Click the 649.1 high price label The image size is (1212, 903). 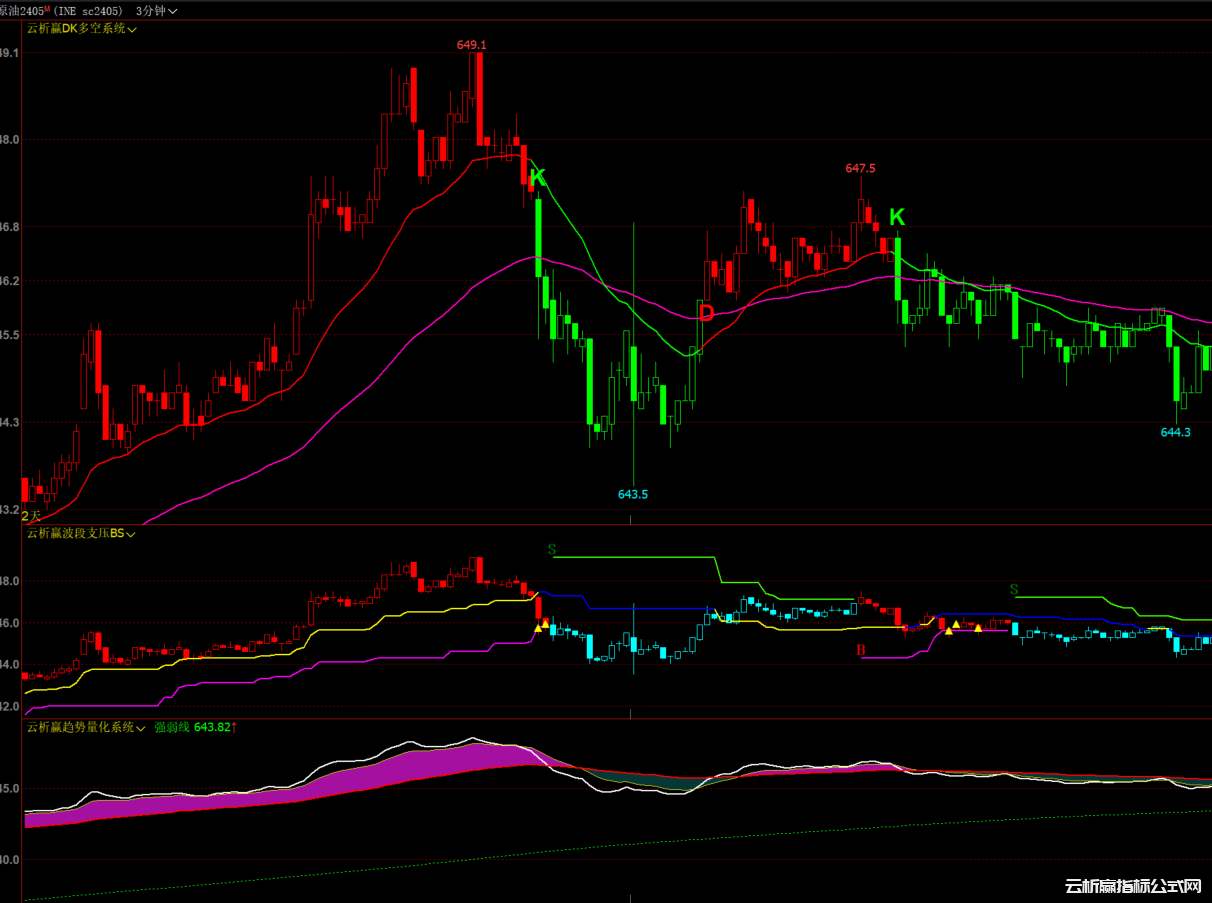pyautogui.click(x=471, y=45)
